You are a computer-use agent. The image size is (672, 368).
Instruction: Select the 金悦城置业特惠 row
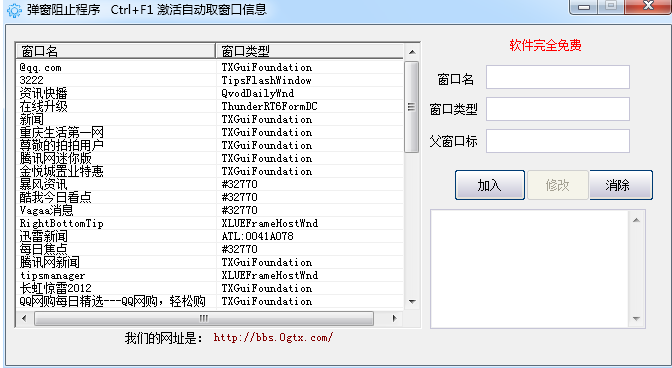coord(210,171)
